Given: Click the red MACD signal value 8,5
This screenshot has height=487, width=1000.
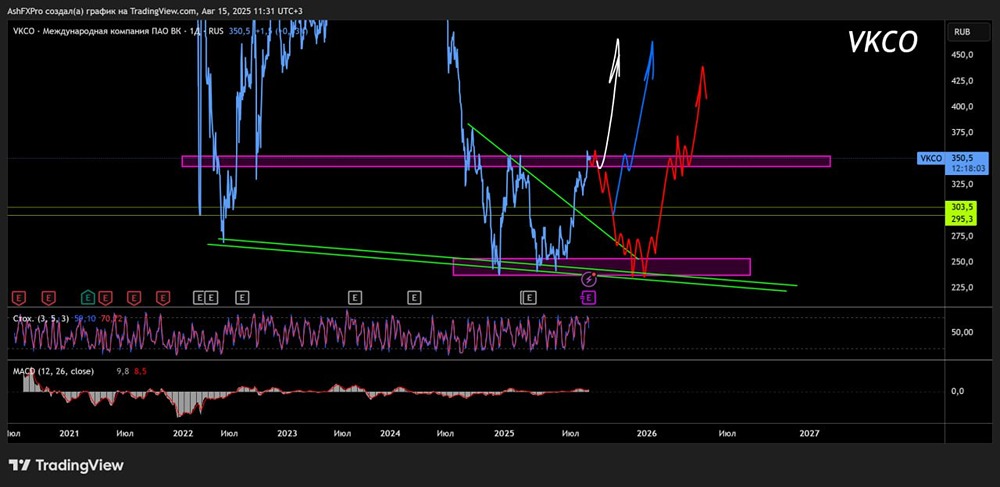Looking at the screenshot, I should click(140, 371).
